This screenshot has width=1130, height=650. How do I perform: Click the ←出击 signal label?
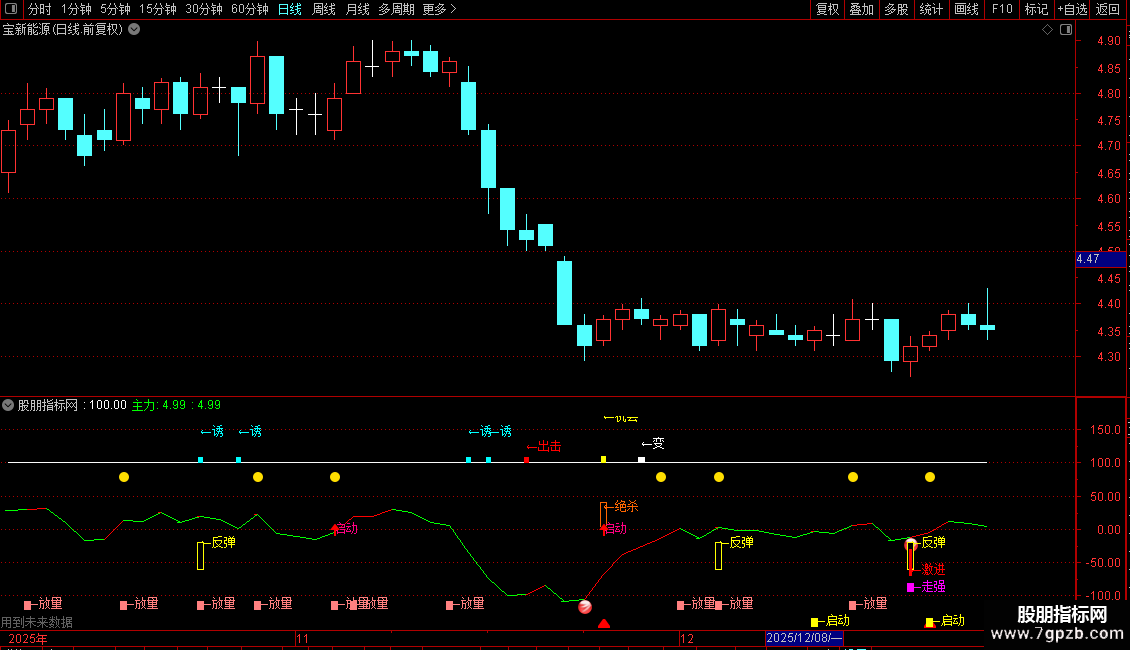pyautogui.click(x=543, y=447)
